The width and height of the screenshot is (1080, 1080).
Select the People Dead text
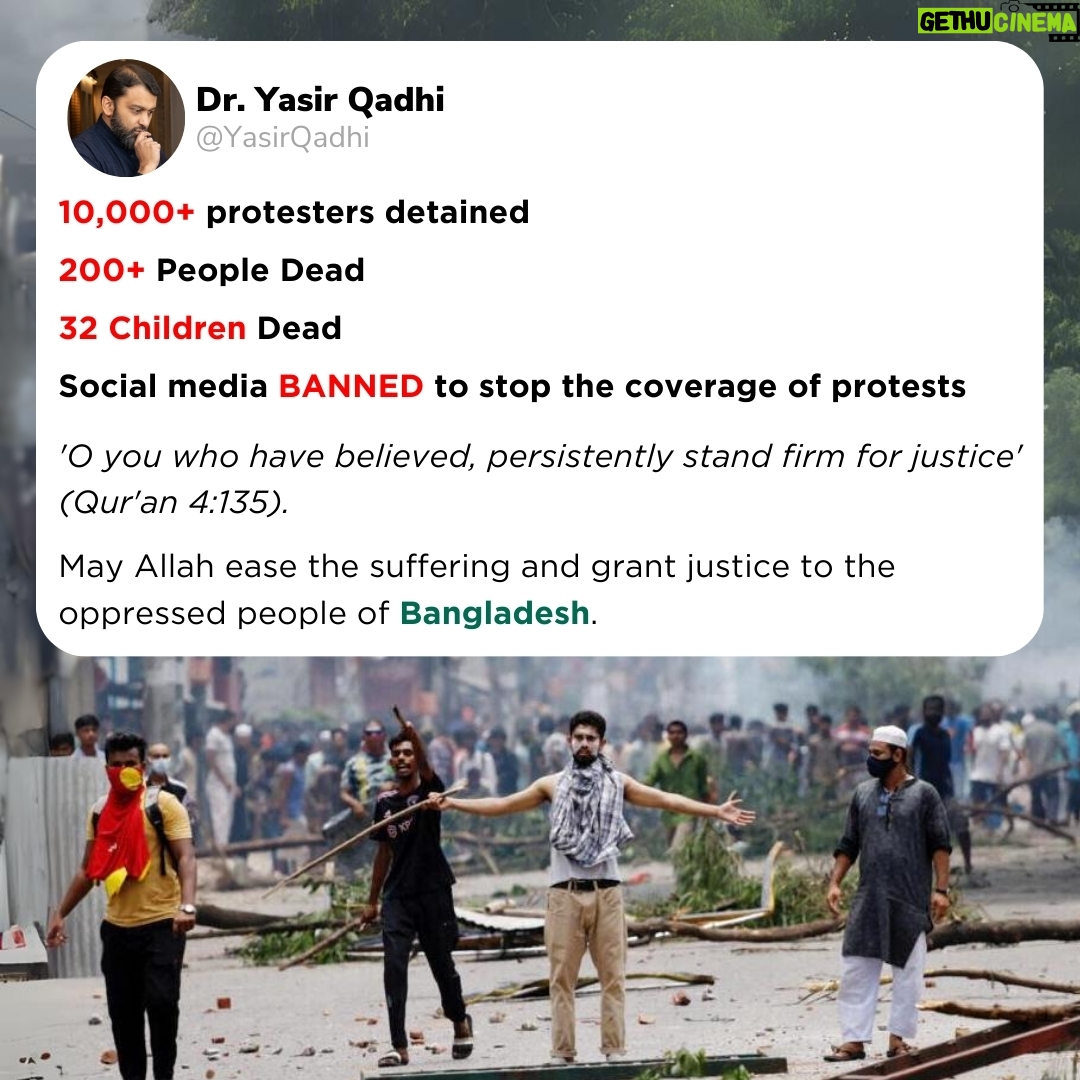(260, 270)
